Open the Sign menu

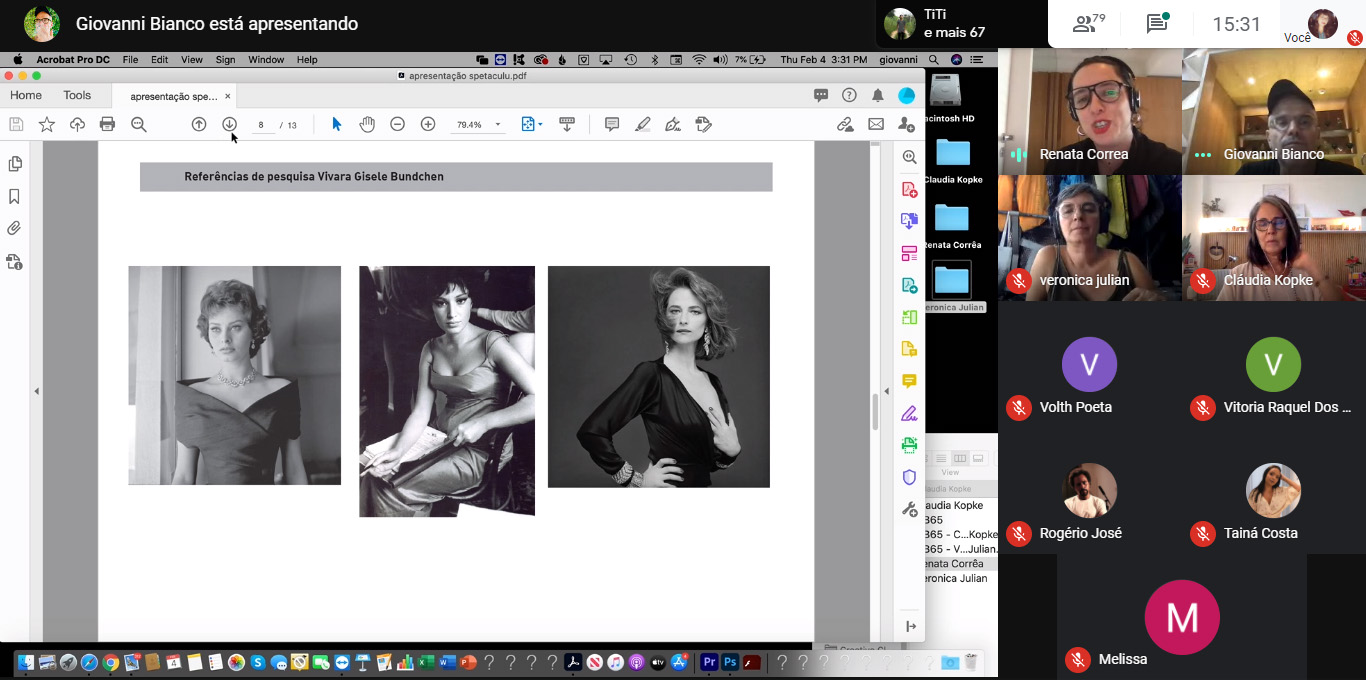click(x=225, y=60)
